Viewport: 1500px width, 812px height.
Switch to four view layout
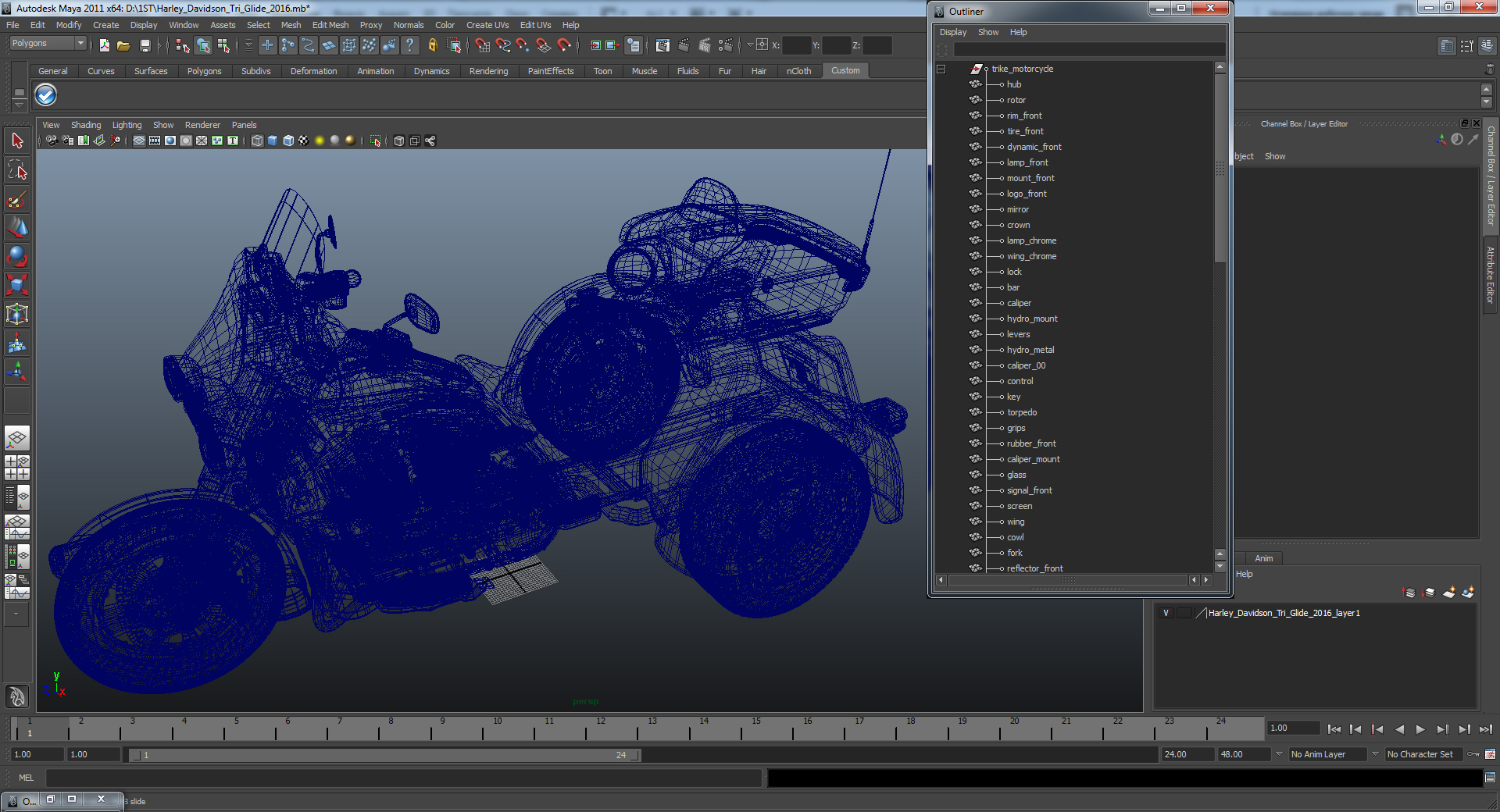17,467
